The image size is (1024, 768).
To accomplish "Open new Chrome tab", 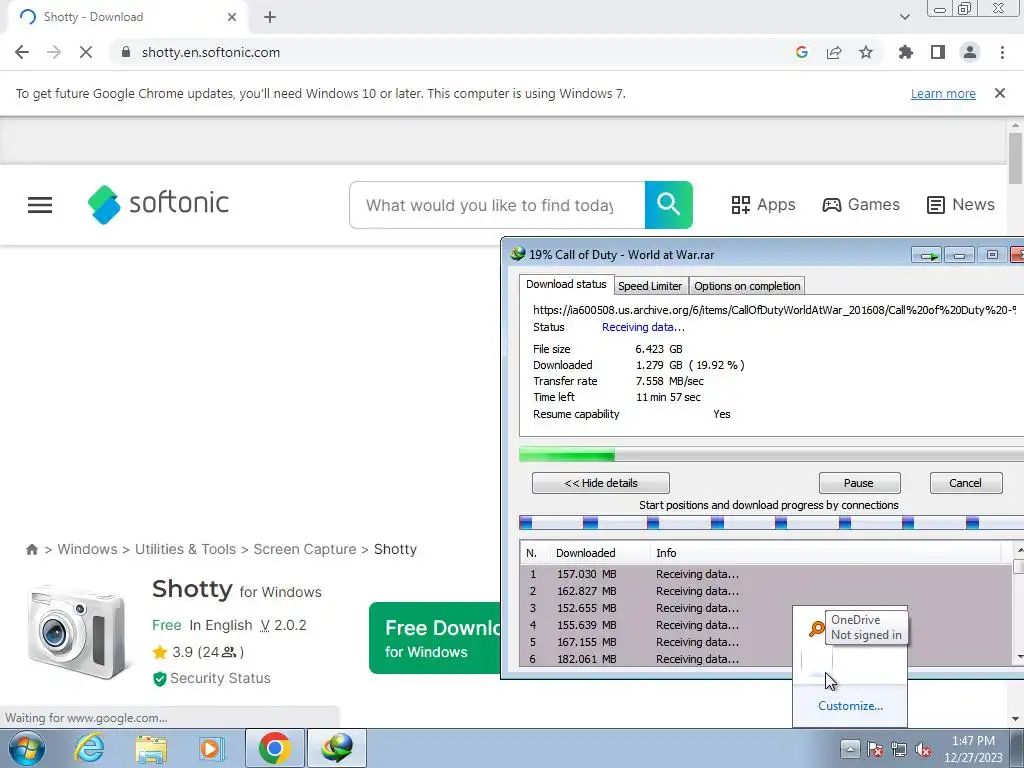I will coord(270,17).
